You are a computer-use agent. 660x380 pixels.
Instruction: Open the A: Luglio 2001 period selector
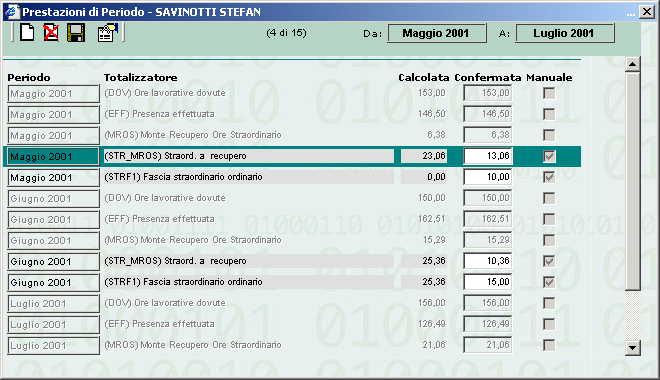click(565, 33)
